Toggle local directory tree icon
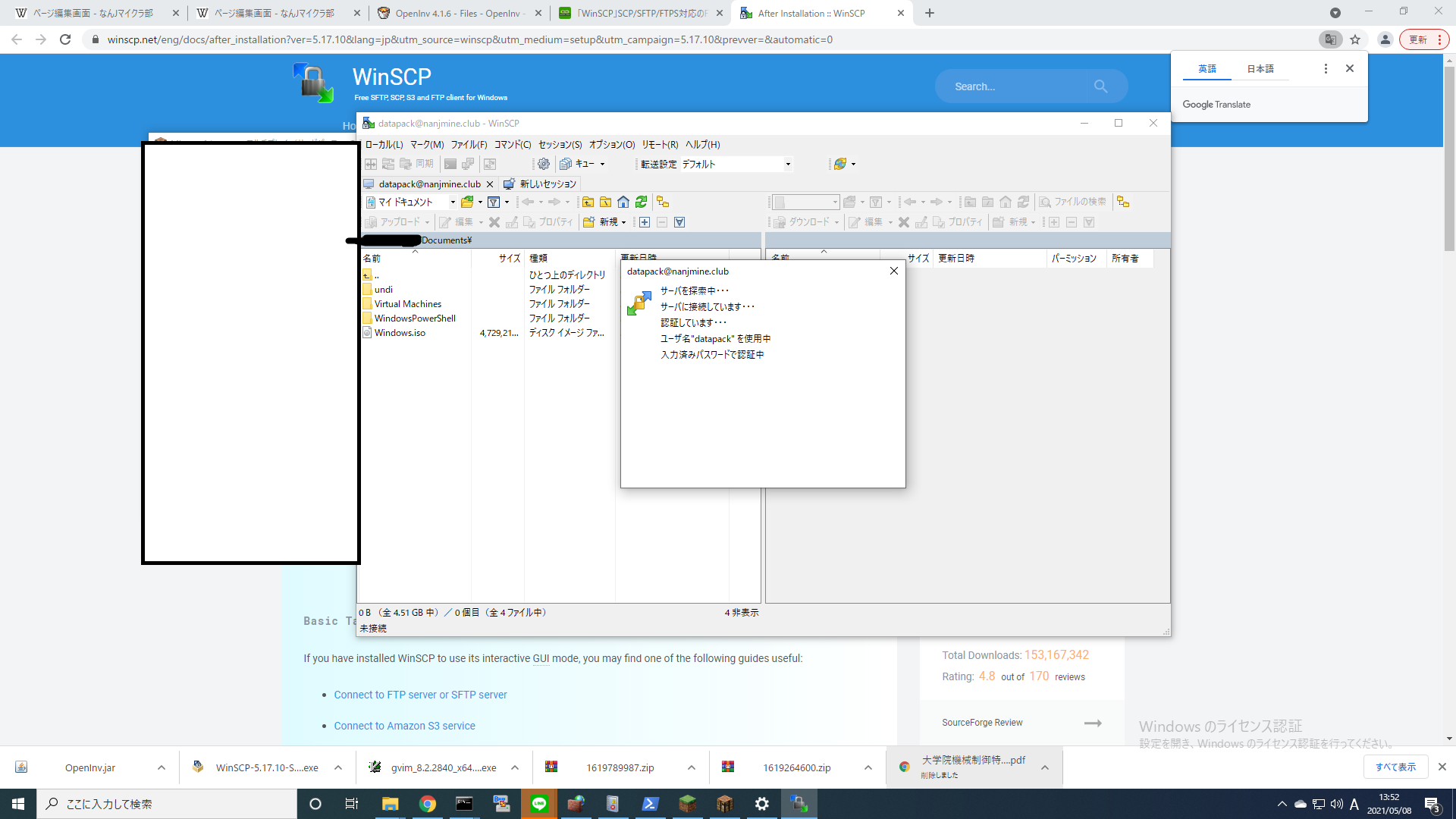 (663, 202)
